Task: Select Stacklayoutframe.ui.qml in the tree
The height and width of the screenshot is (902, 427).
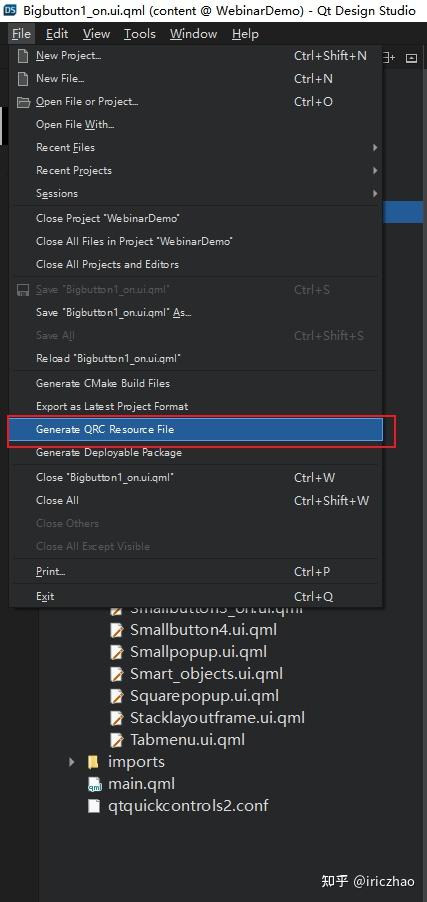Action: [x=217, y=718]
